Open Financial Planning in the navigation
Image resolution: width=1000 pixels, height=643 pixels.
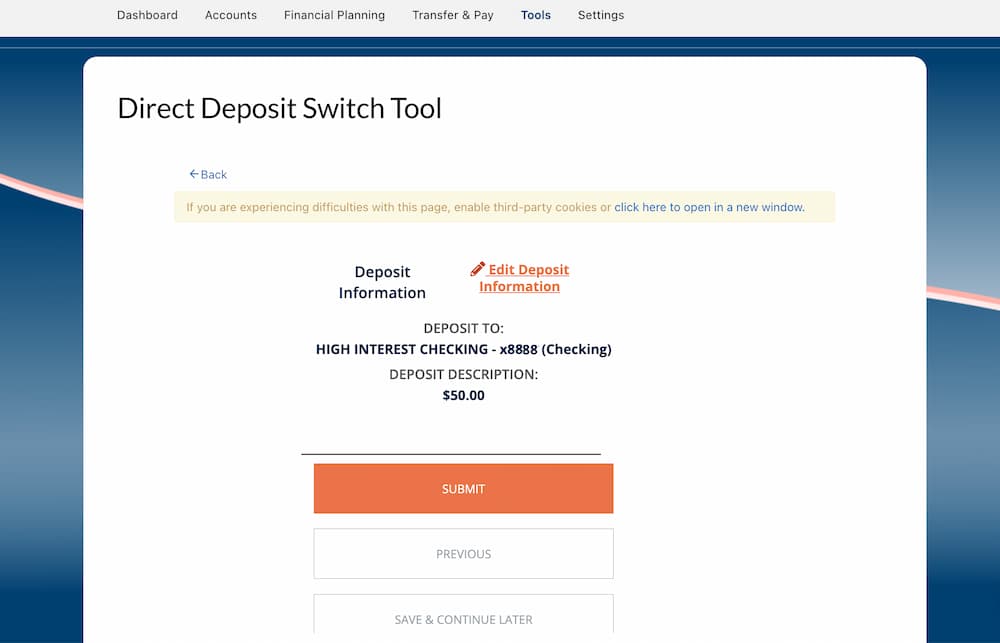334,15
